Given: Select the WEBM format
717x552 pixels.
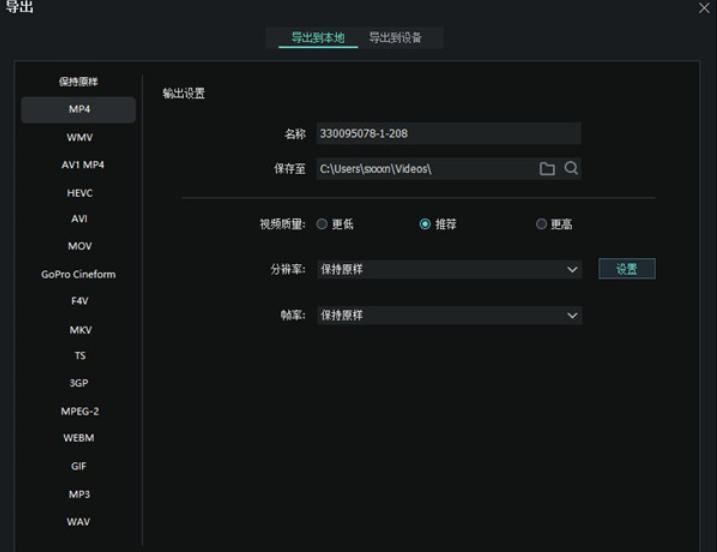Looking at the screenshot, I should coord(79,438).
